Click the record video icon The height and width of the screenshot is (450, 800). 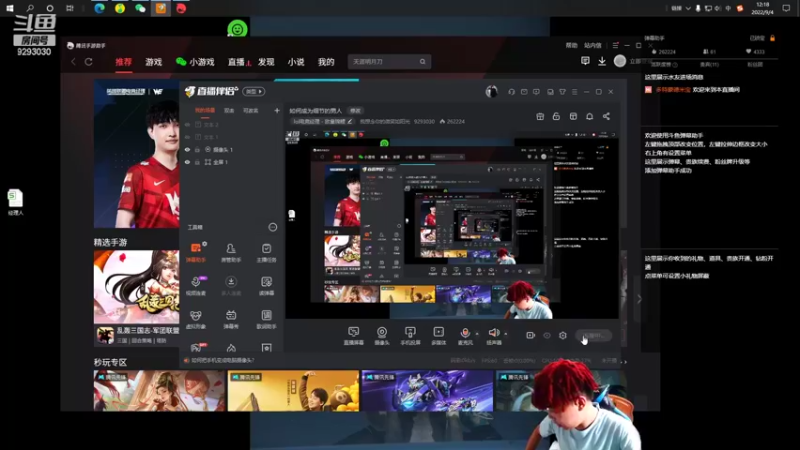[531, 335]
